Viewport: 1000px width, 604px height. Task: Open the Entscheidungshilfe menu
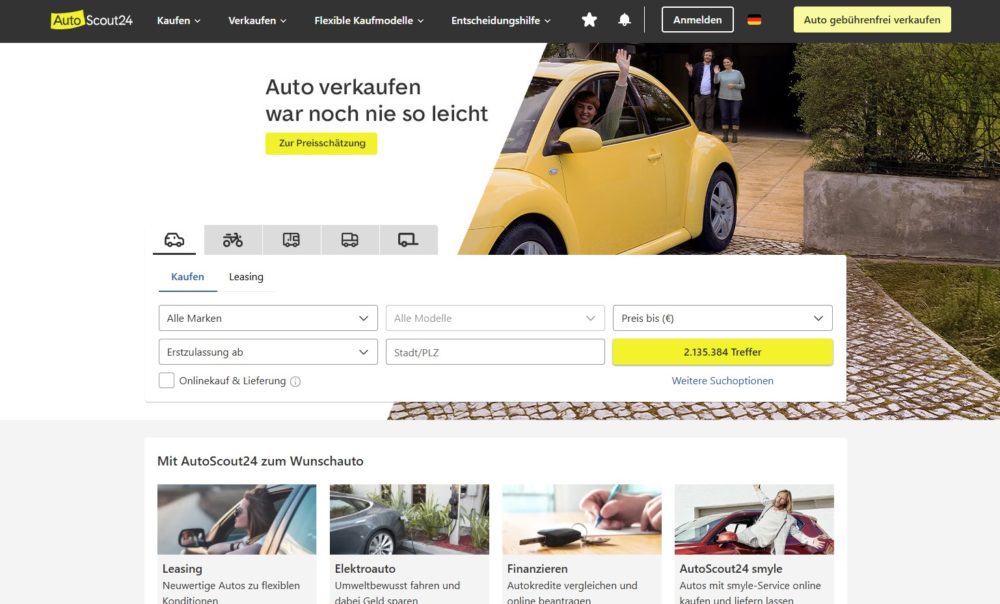pos(501,20)
